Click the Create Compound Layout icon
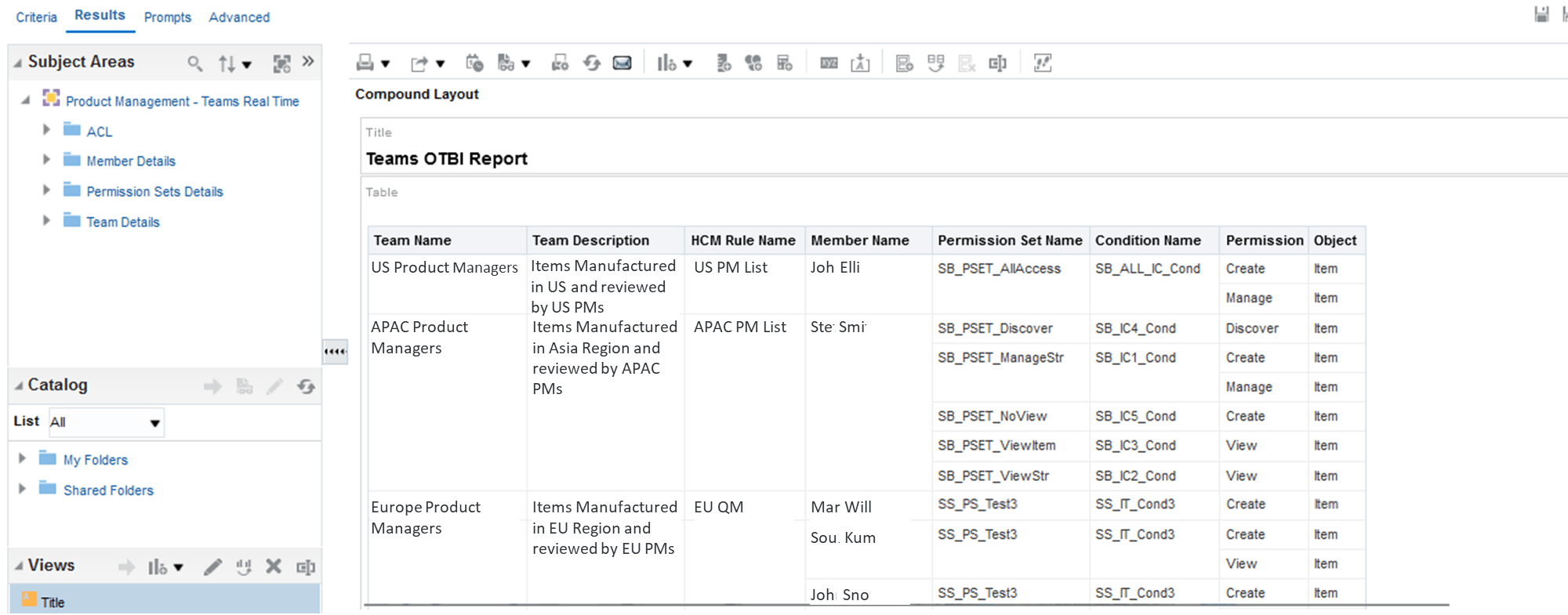This screenshot has height=615, width=1568. (x=904, y=63)
